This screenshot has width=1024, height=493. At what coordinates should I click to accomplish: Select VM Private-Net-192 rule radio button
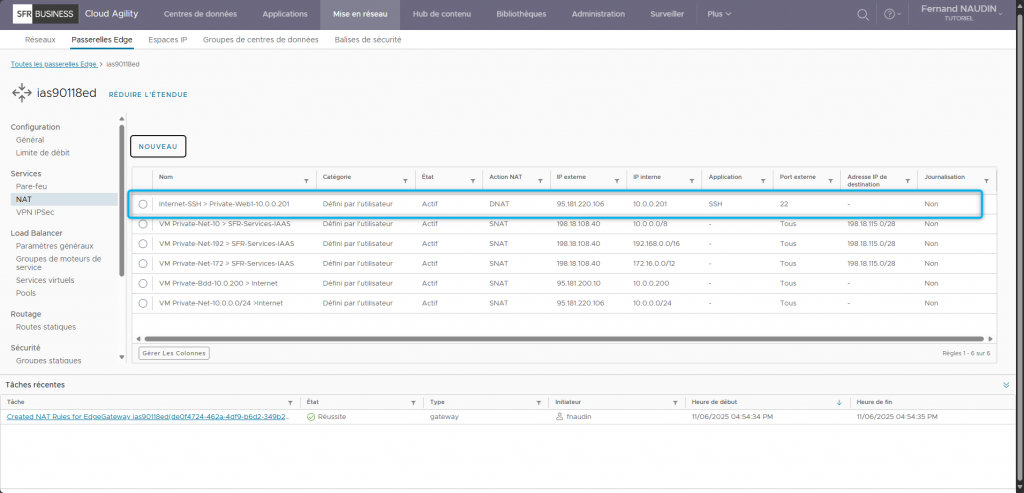(143, 243)
